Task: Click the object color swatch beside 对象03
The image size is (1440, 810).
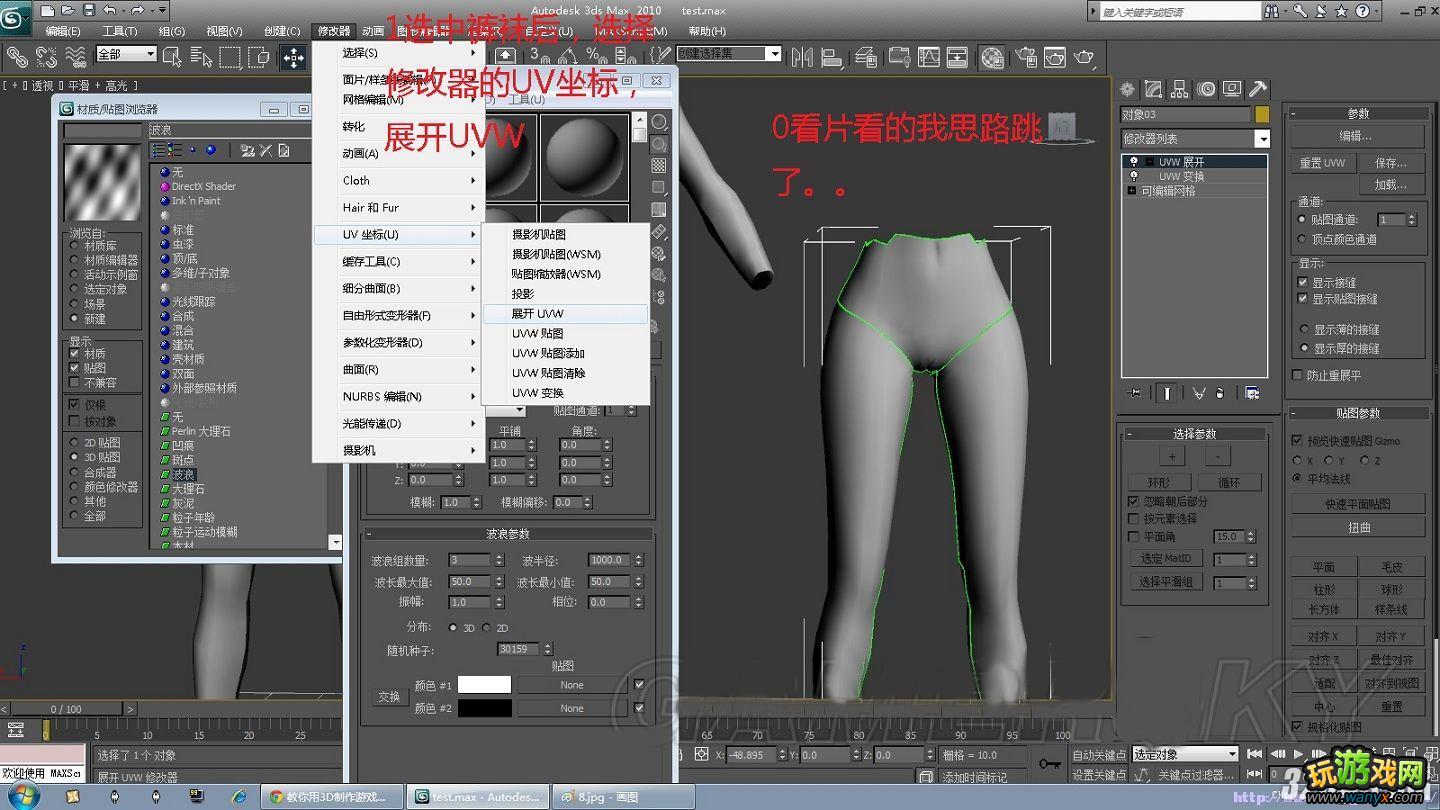Action: (1262, 115)
